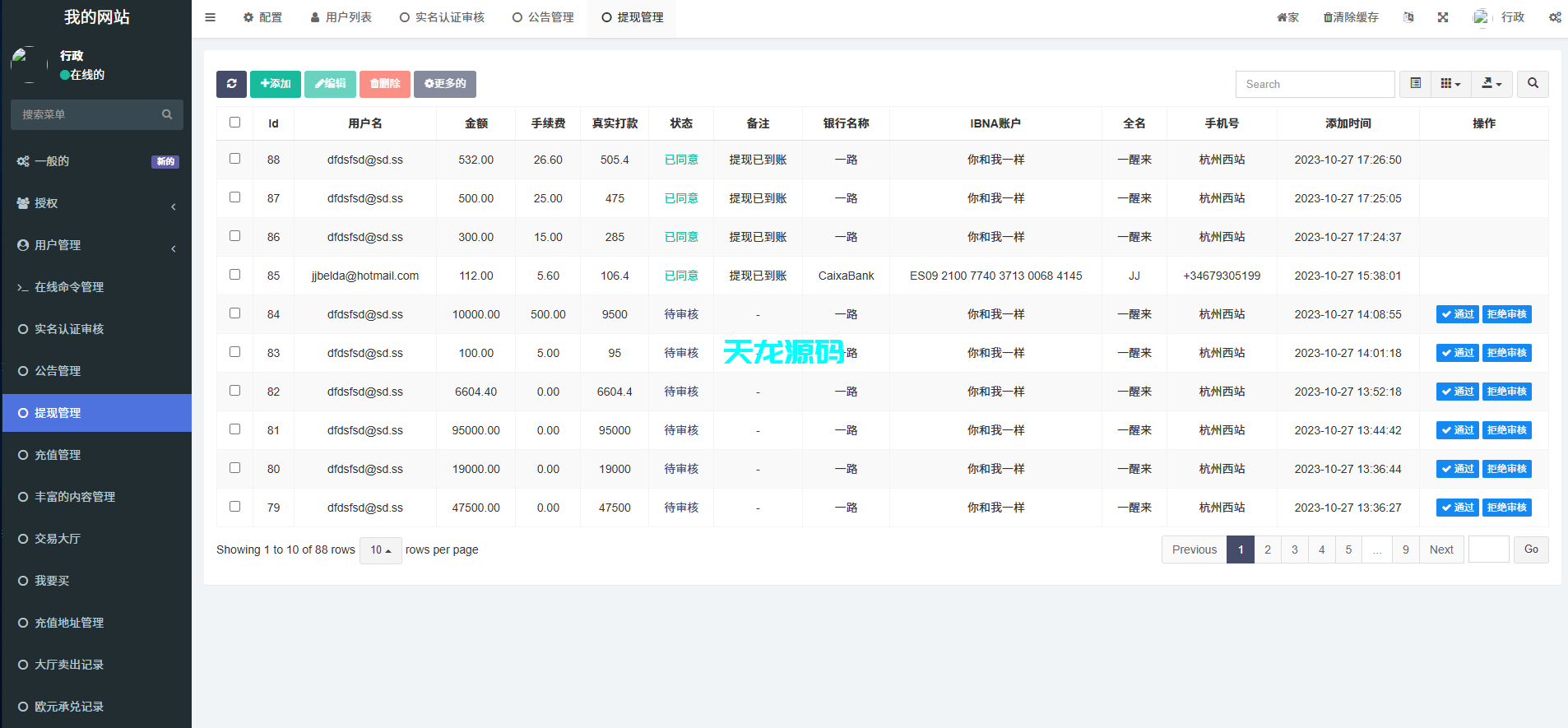
Task: Click the refresh table button
Action: 231,84
